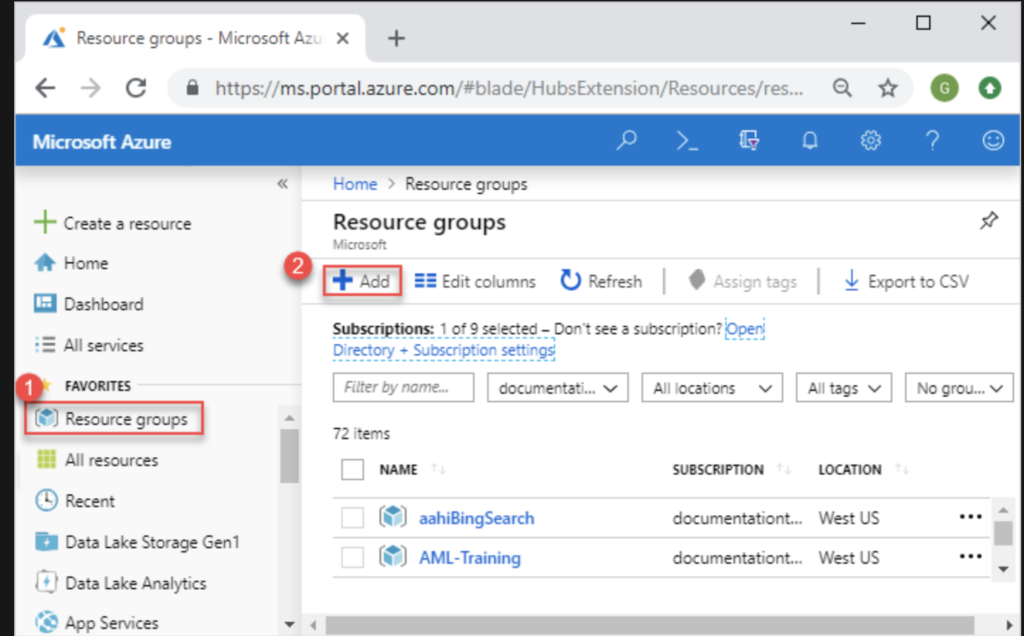Open Home from the breadcrumb
The height and width of the screenshot is (636, 1024).
(354, 184)
